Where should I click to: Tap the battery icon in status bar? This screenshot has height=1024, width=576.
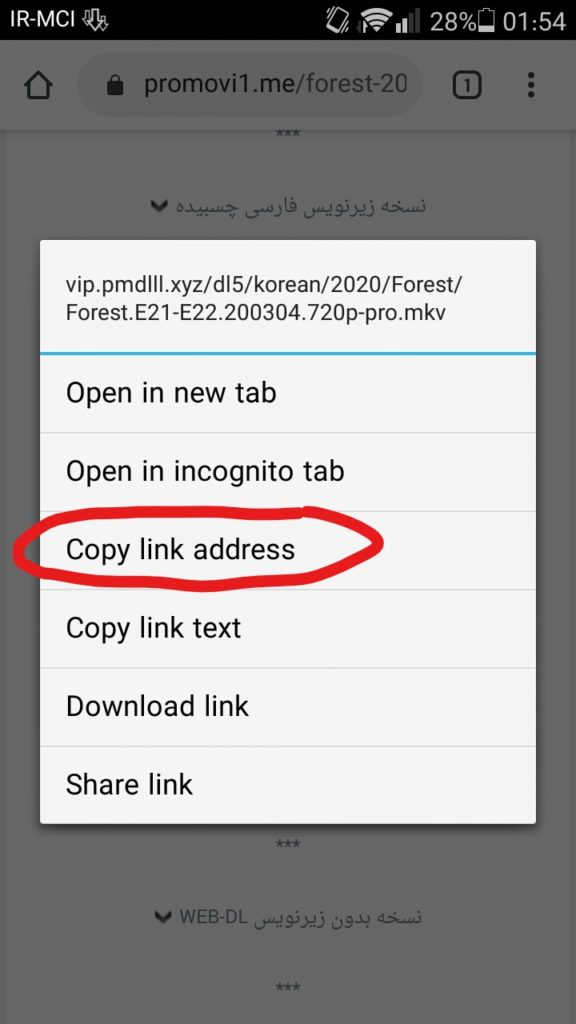point(486,22)
